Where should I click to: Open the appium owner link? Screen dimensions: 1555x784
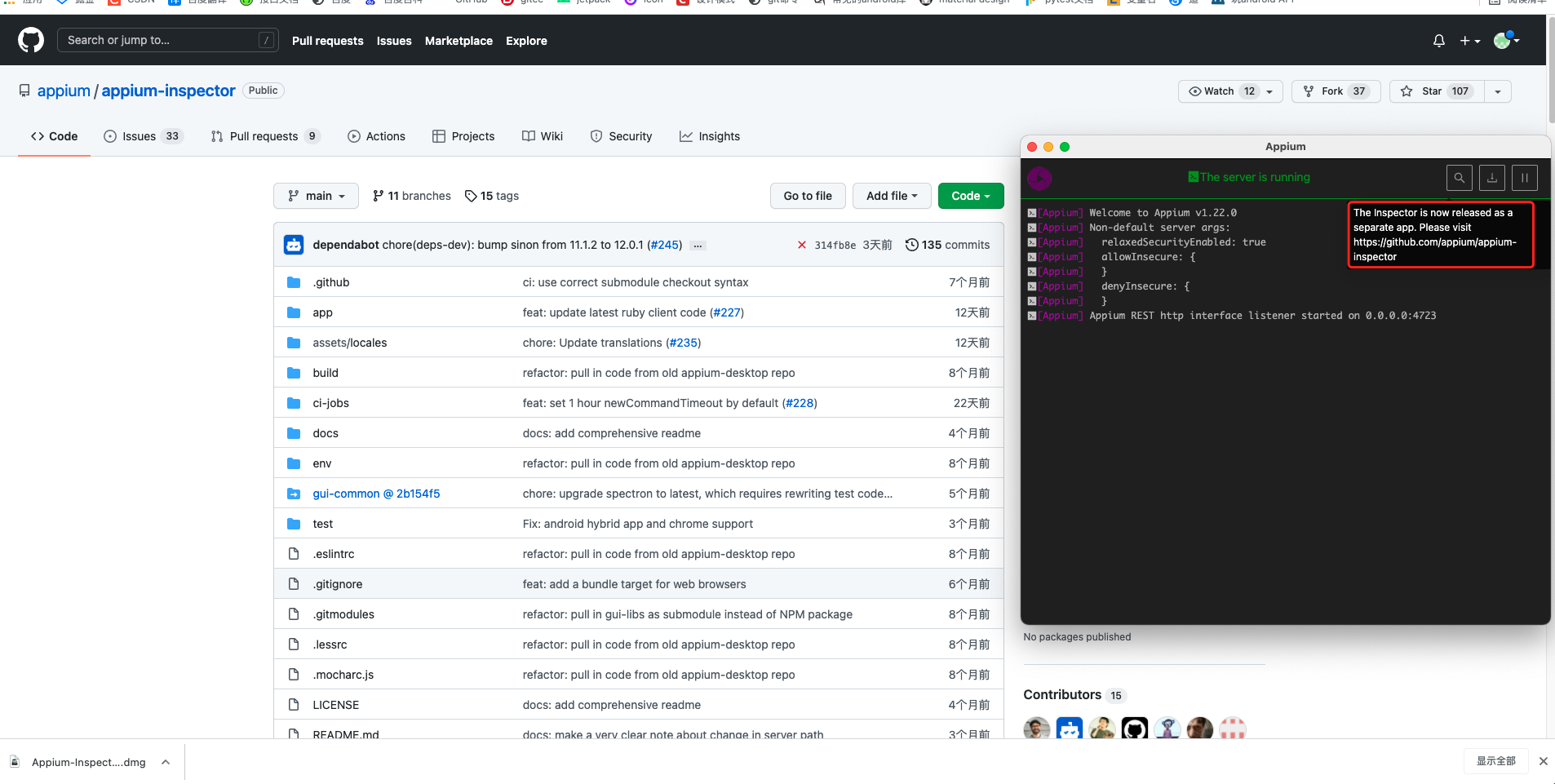(64, 91)
